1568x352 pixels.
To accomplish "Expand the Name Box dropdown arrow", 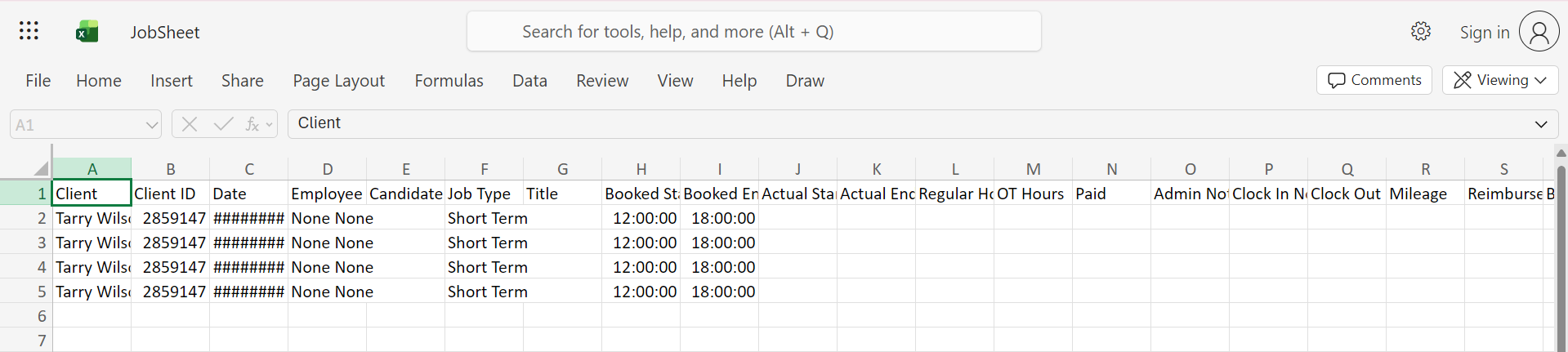I will coord(151,125).
